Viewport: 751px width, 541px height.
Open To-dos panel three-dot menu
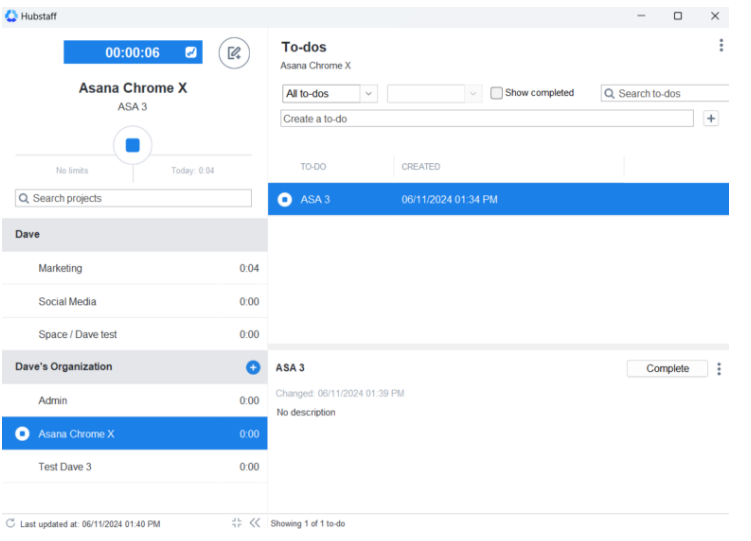721,45
